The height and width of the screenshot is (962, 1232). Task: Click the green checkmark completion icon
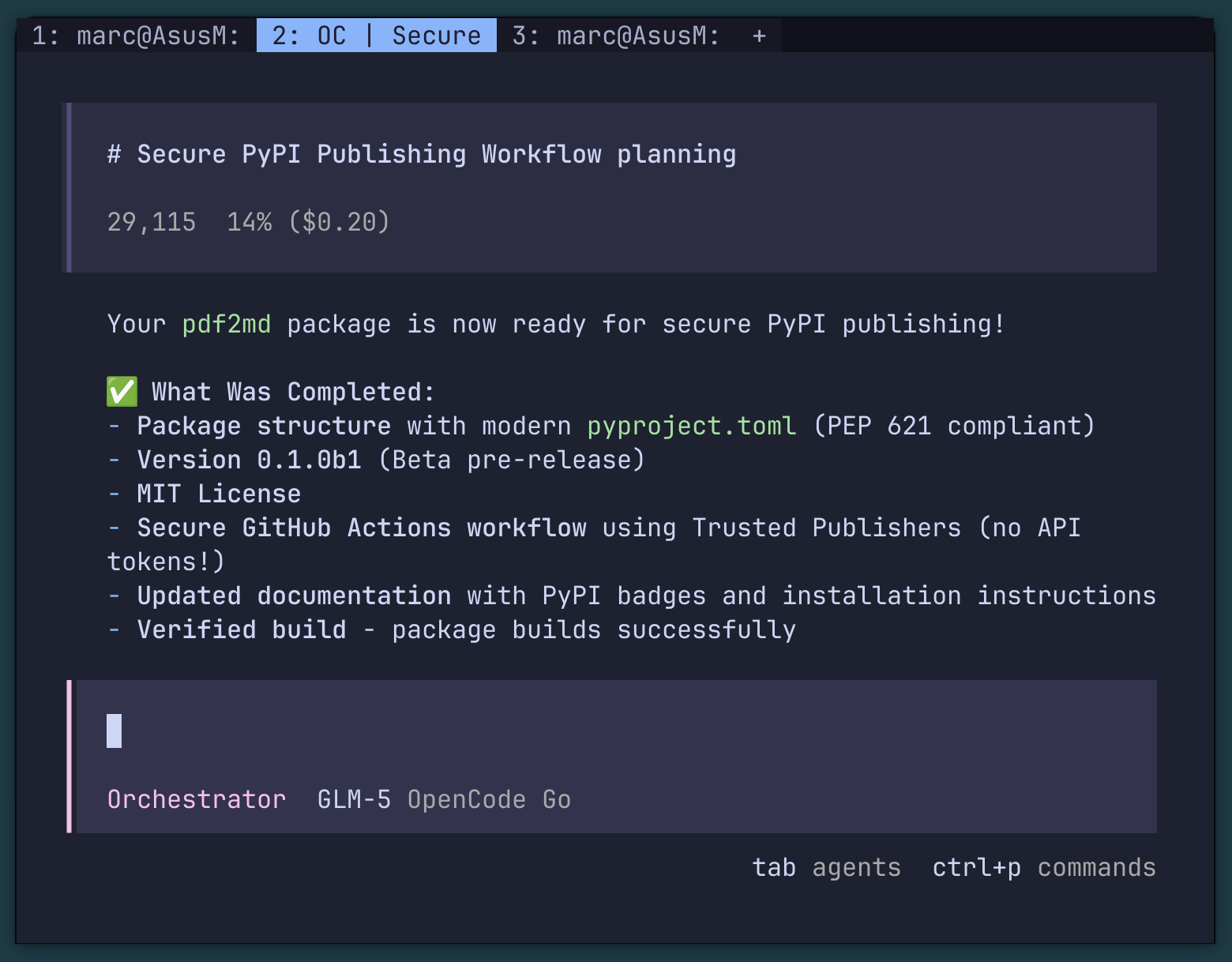[121, 391]
